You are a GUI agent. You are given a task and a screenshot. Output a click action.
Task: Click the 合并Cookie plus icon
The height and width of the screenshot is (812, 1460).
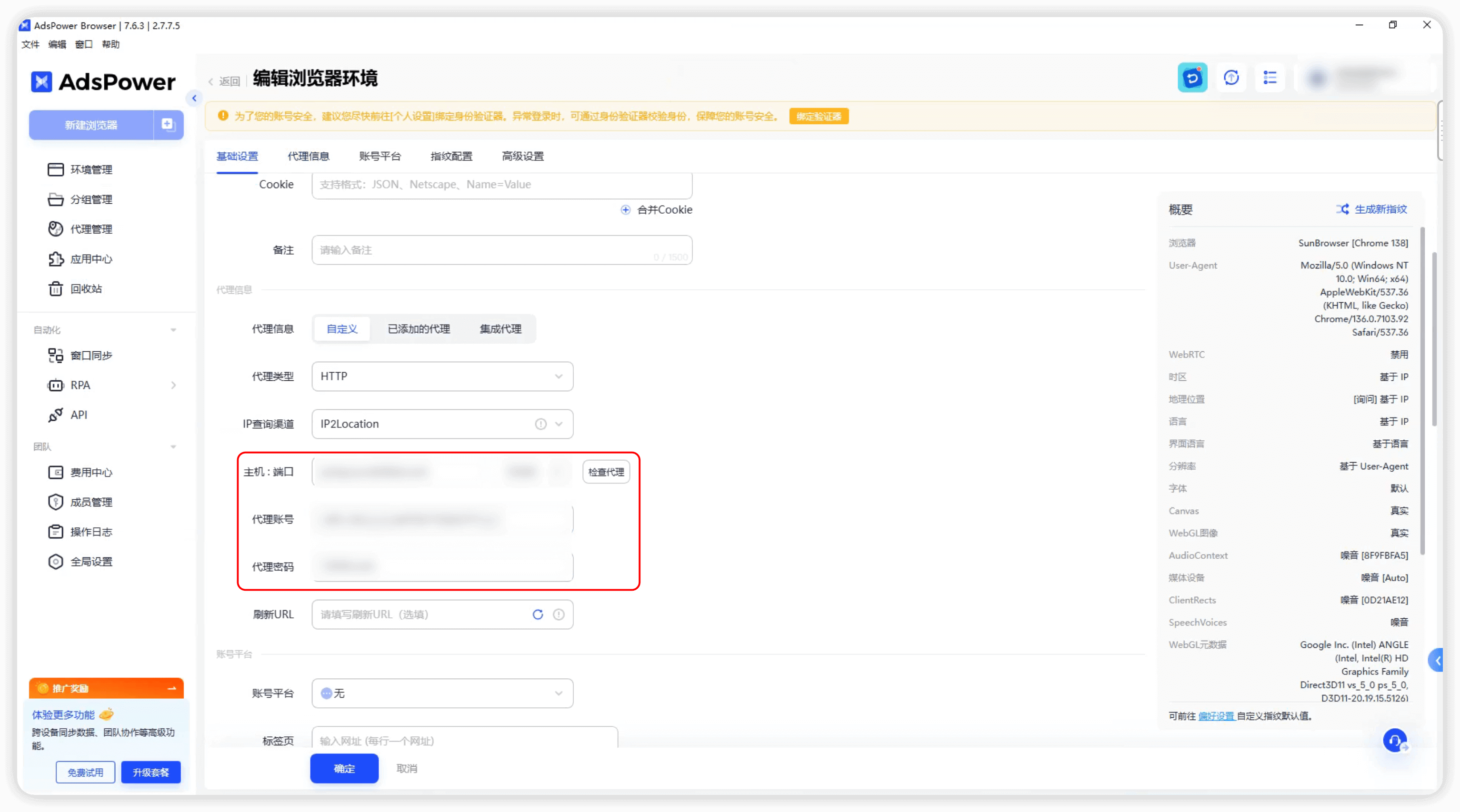tap(625, 209)
